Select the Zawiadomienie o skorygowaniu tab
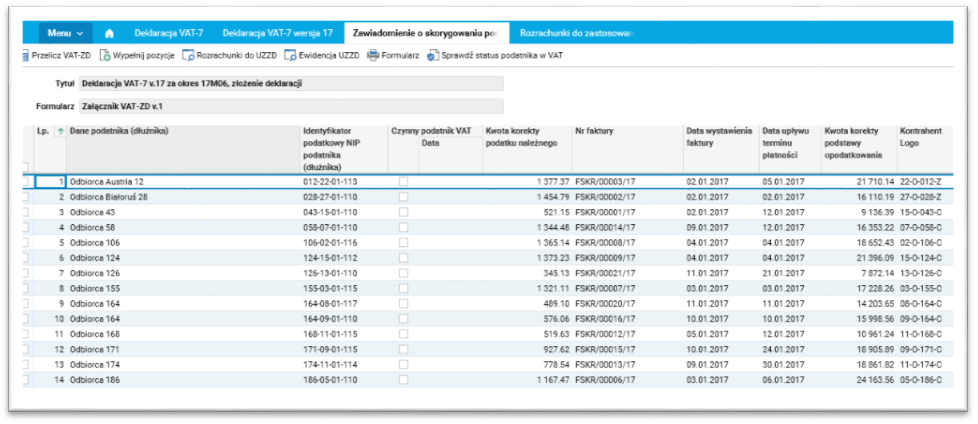The image size is (978, 424). pyautogui.click(x=426, y=32)
